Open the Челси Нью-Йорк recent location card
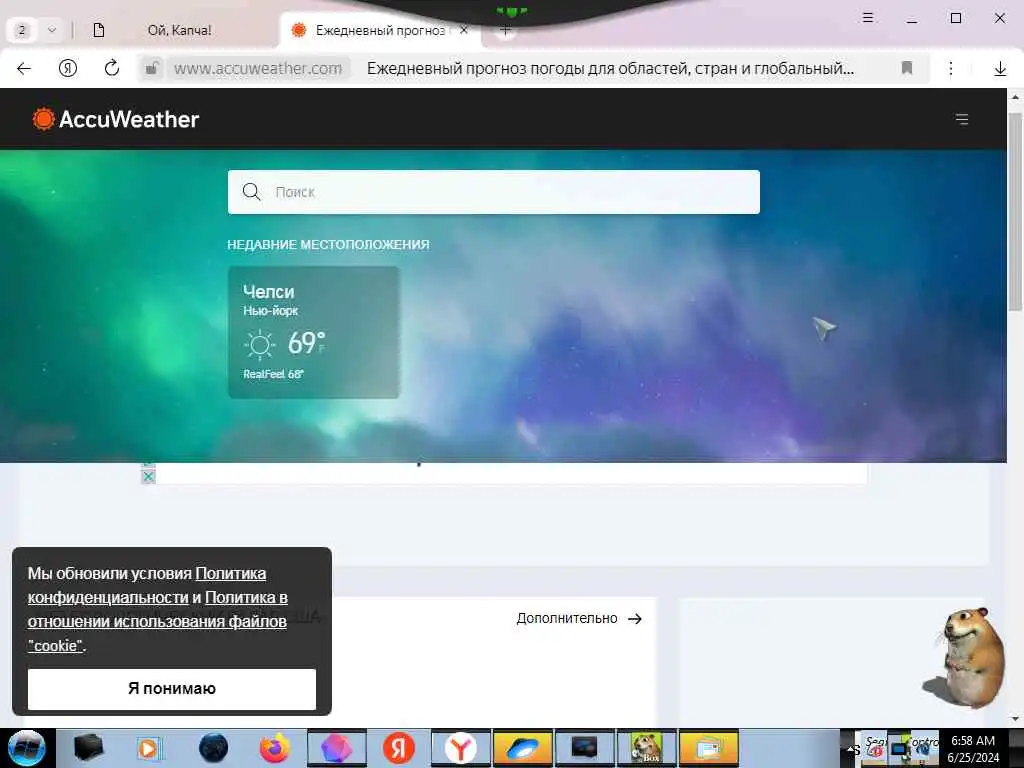Image resolution: width=1024 pixels, height=768 pixels. 313,332
